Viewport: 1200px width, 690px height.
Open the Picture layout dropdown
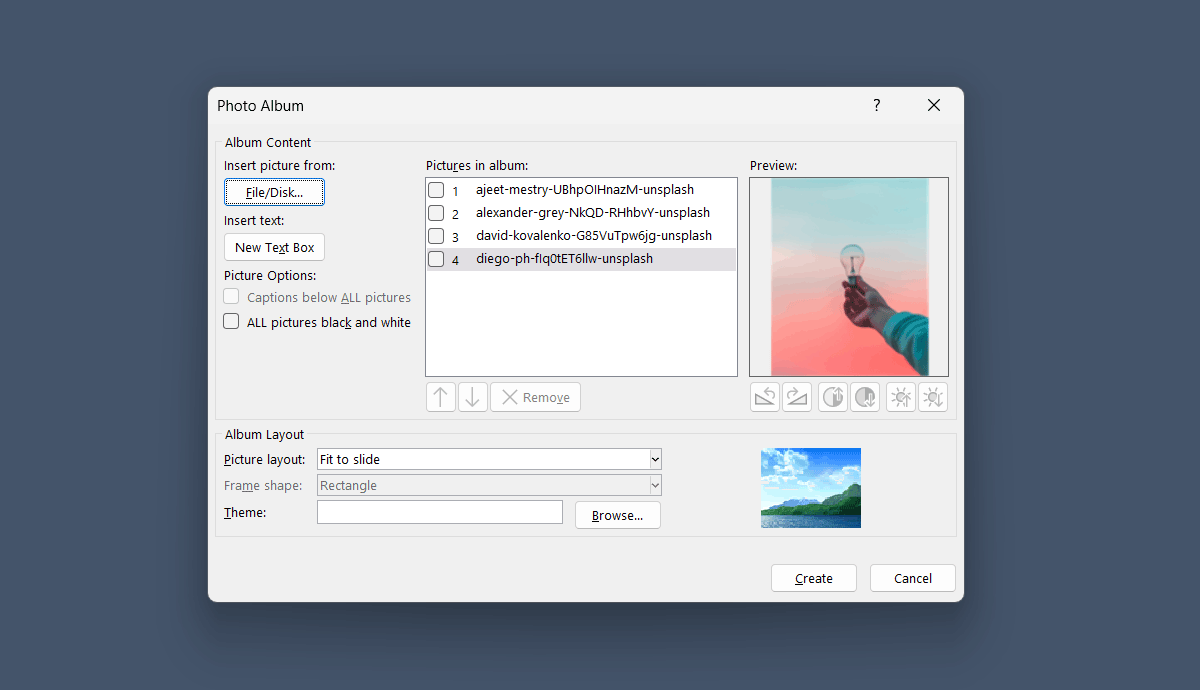[655, 459]
